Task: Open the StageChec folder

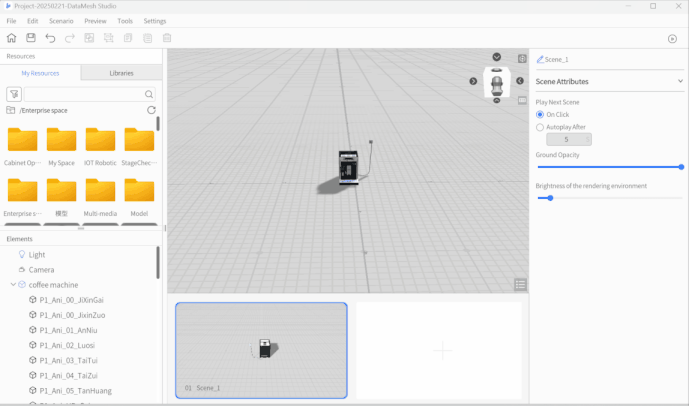Action: coord(139,147)
